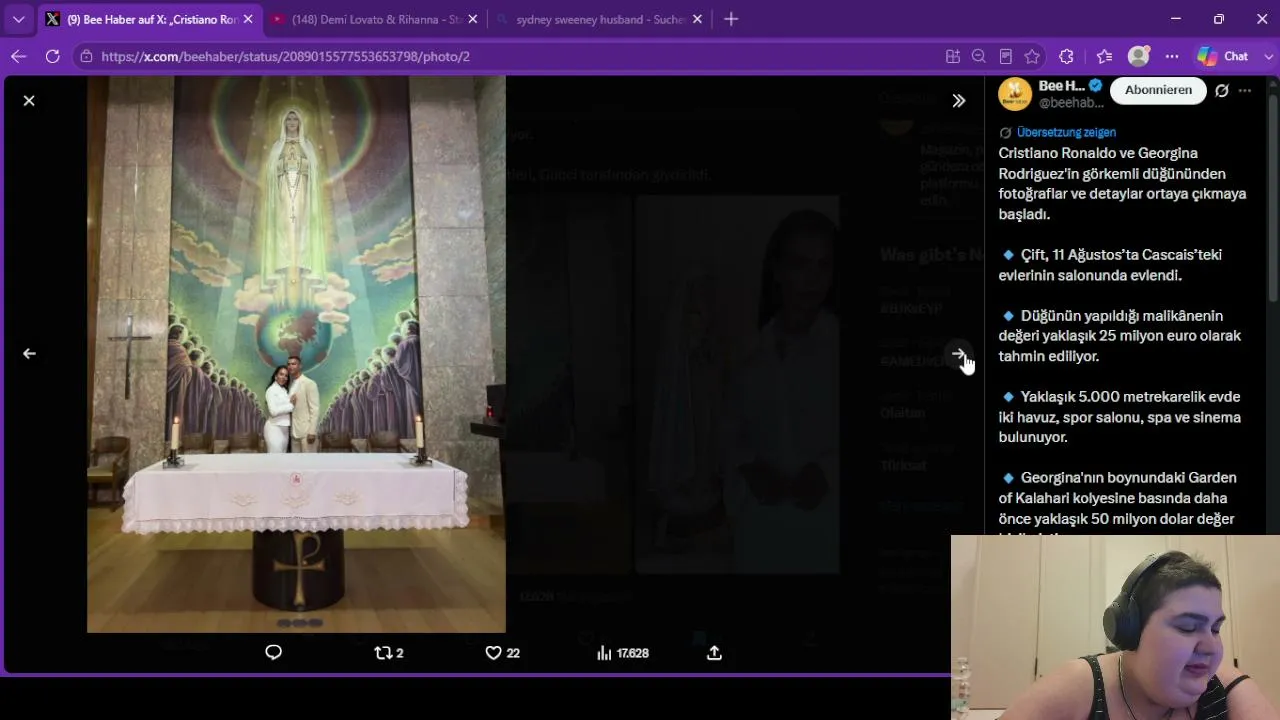Close the Bee Haber auf X tab
Viewport: 1280px width, 720px height.
click(x=248, y=19)
